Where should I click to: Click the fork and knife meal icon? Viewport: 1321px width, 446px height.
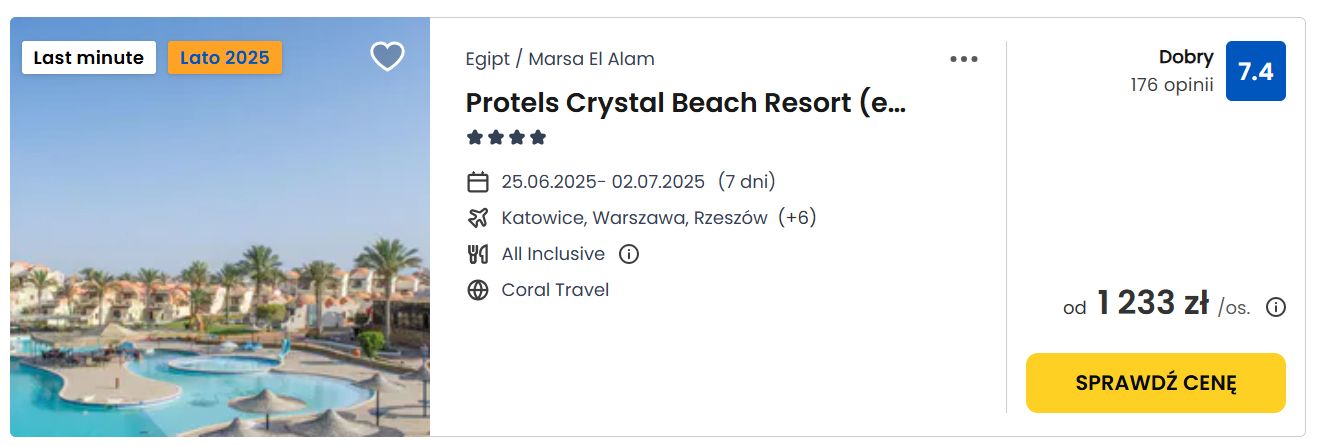point(478,254)
